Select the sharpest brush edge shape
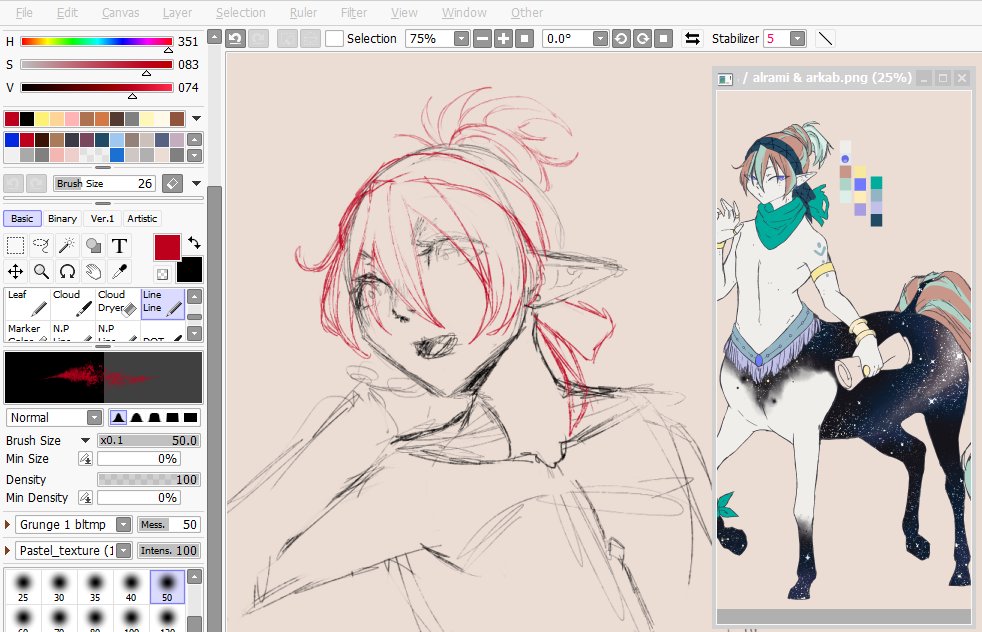982x632 pixels. click(x=118, y=417)
